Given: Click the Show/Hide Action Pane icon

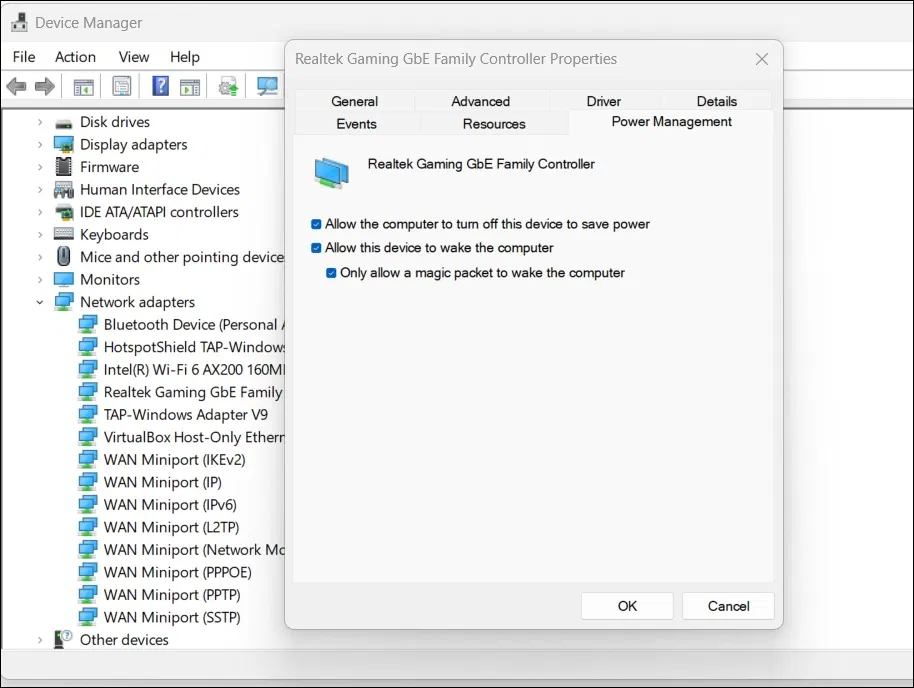Looking at the screenshot, I should pos(190,87).
